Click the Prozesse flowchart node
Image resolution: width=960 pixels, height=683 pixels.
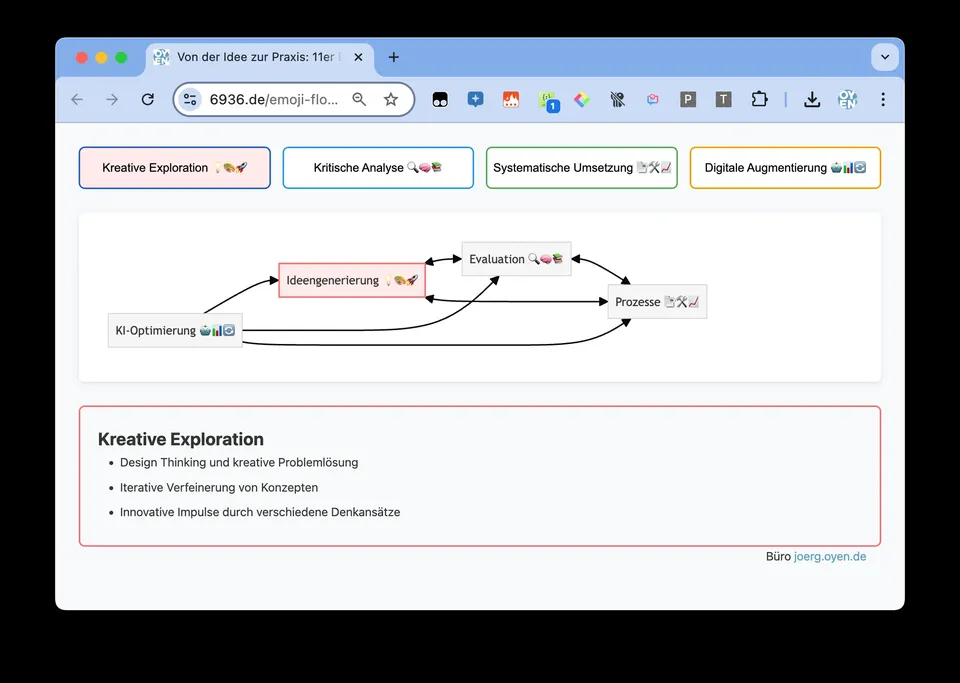point(657,302)
